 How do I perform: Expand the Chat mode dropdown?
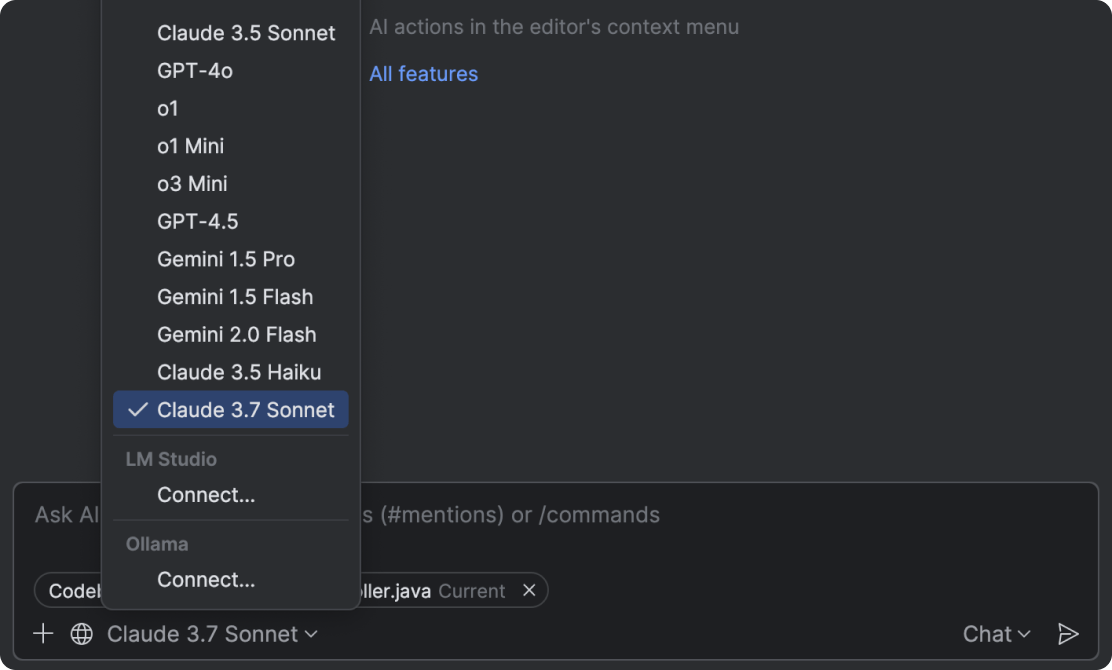[x=996, y=634]
